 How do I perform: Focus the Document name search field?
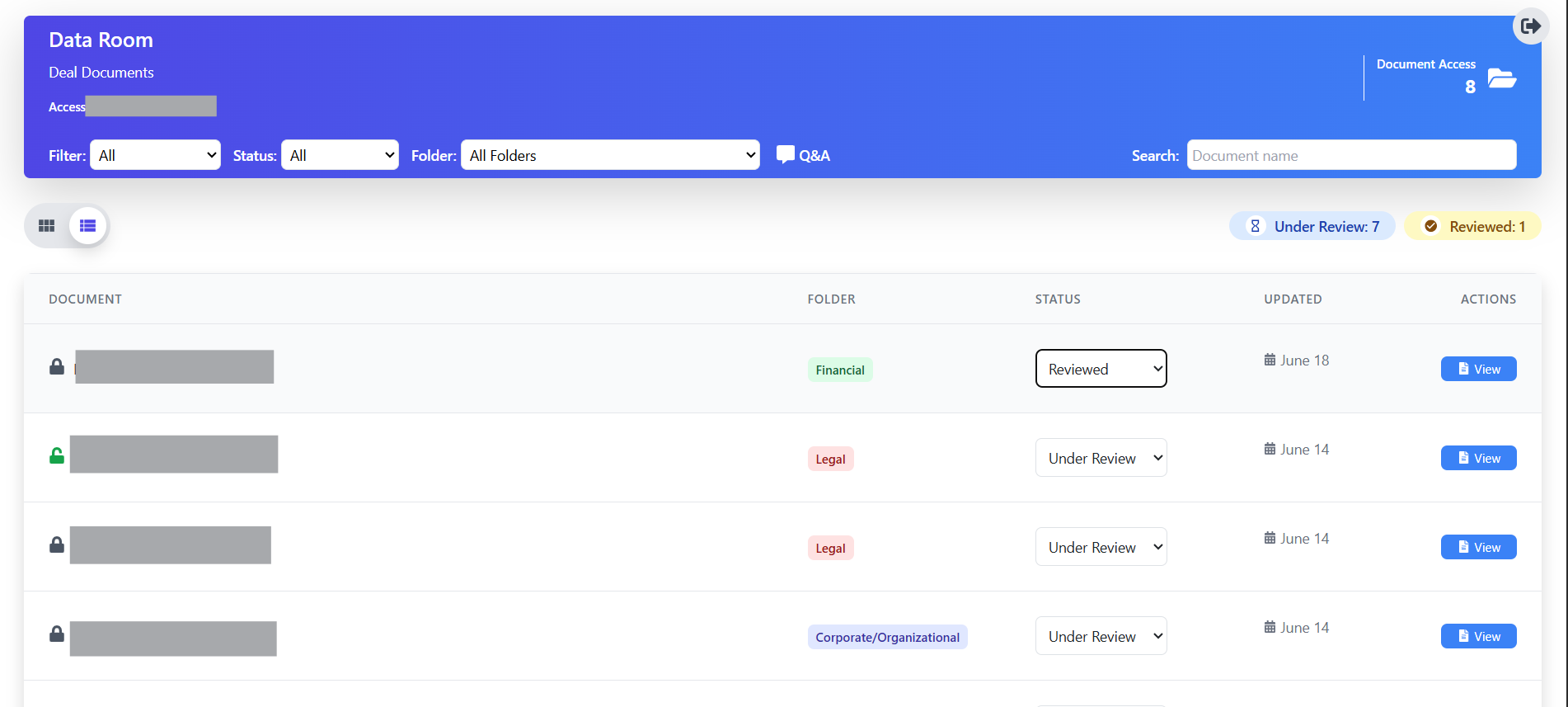pos(1352,155)
